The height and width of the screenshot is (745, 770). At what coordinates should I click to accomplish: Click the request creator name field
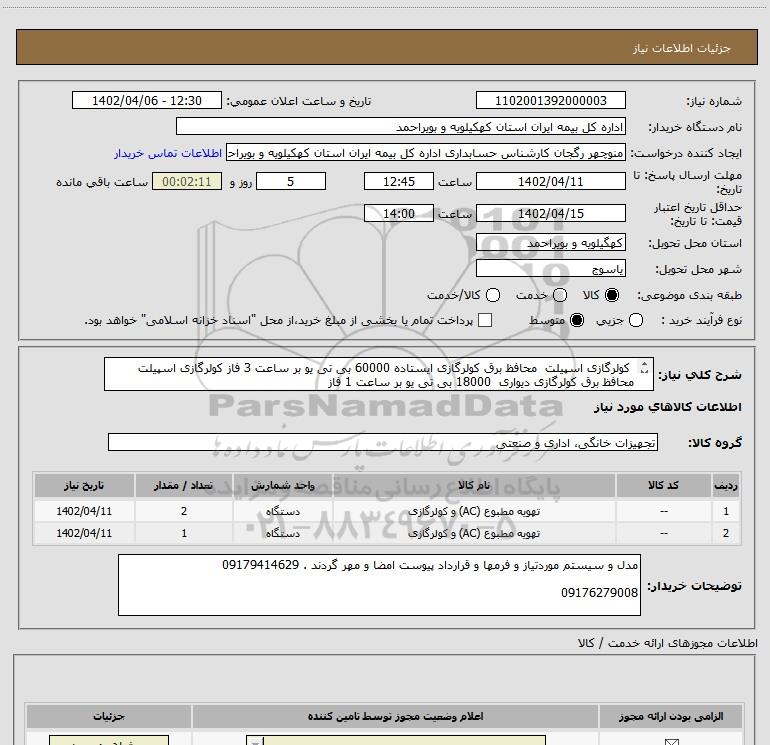426,153
